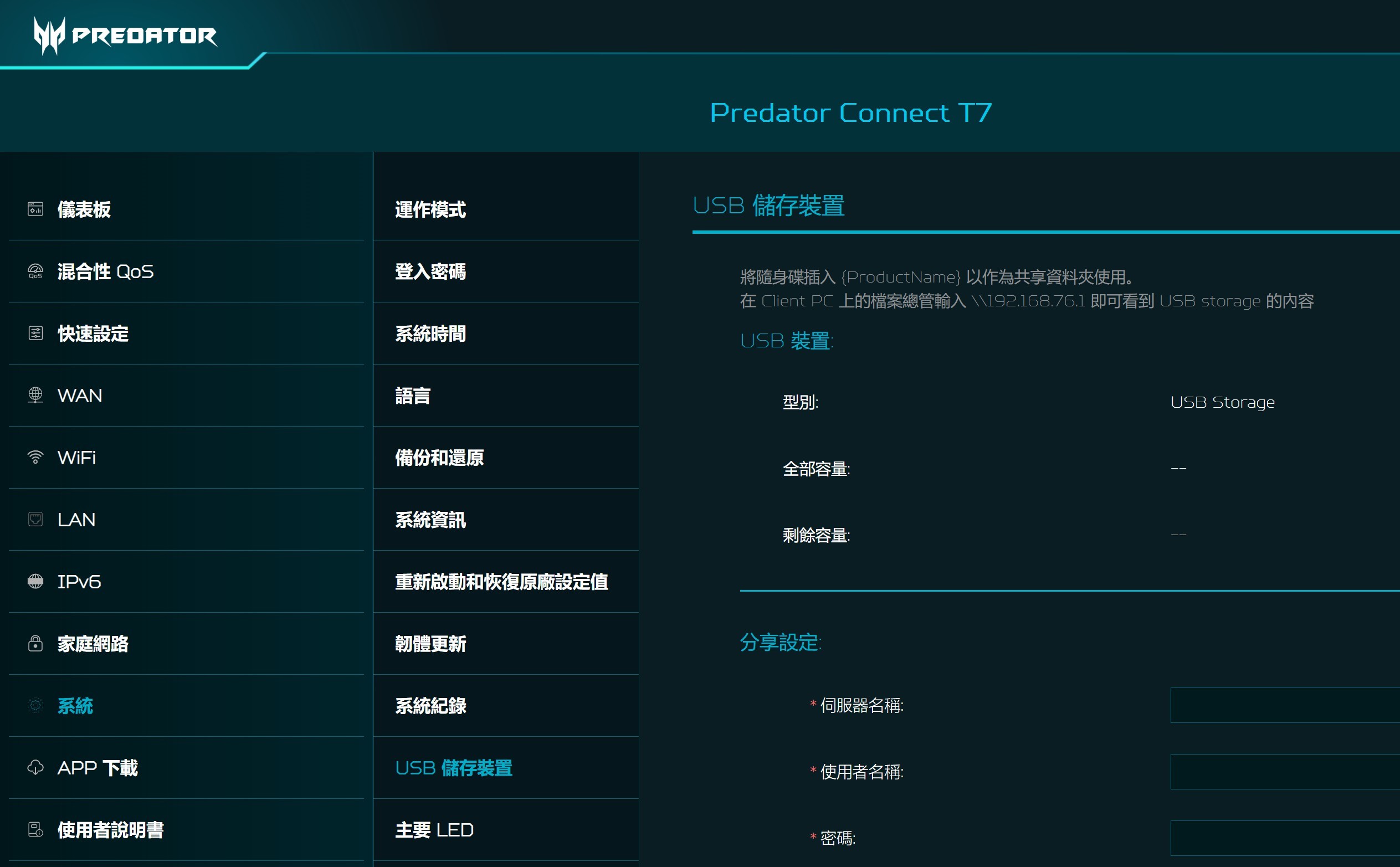Click the lock icon beside 家庭網路
Image resolution: width=1400 pixels, height=867 pixels.
click(x=35, y=643)
